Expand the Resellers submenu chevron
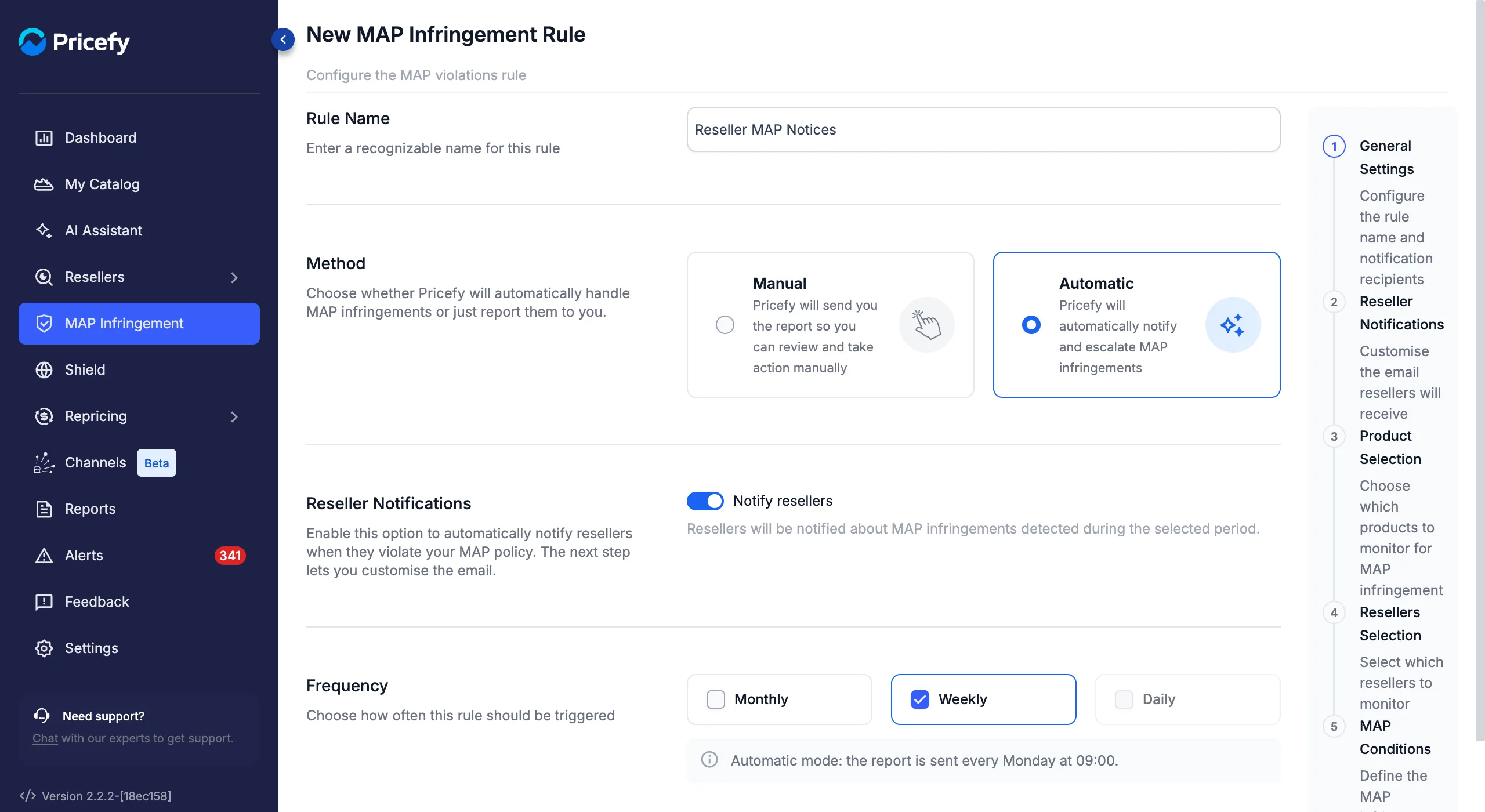The width and height of the screenshot is (1485, 812). 234,277
